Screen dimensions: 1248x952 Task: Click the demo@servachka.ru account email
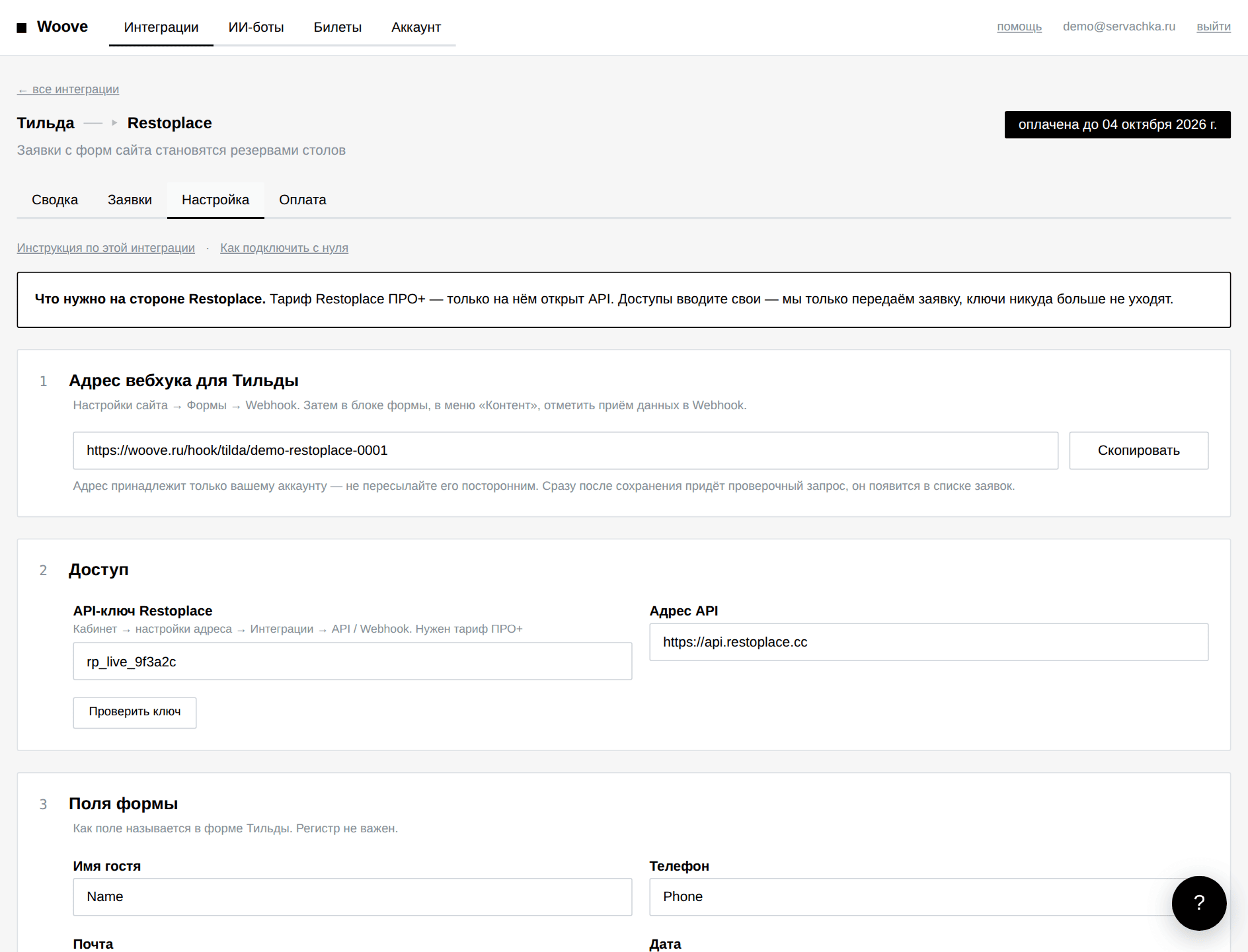(1119, 26)
